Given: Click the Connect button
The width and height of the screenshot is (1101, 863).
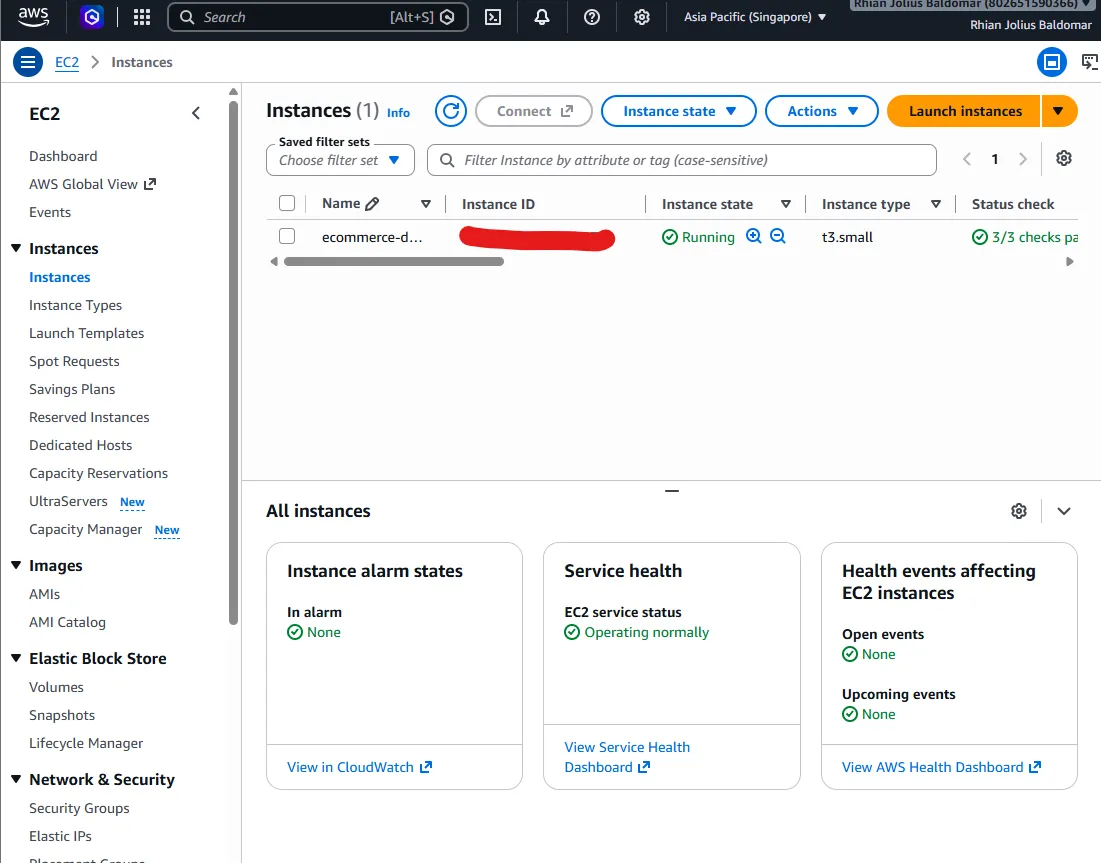Looking at the screenshot, I should (534, 111).
